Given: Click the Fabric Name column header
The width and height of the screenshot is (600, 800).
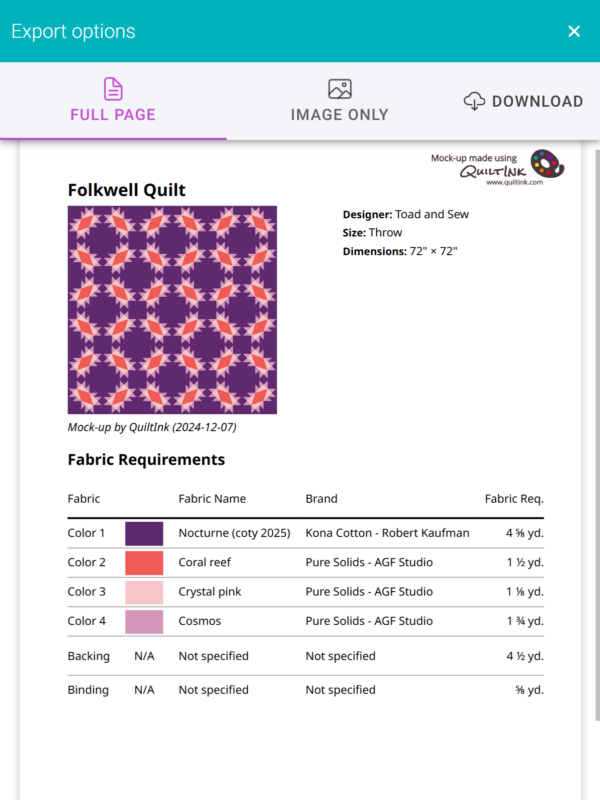Looking at the screenshot, I should pos(212,498).
